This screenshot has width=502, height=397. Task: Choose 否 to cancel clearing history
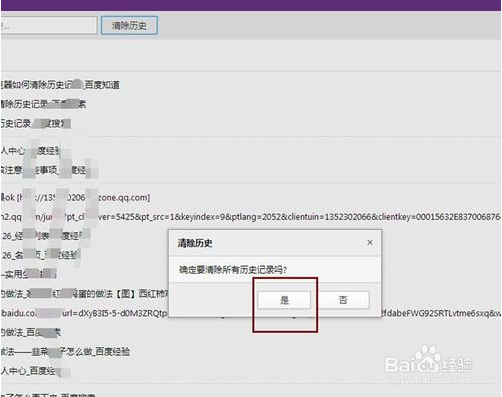pyautogui.click(x=343, y=300)
